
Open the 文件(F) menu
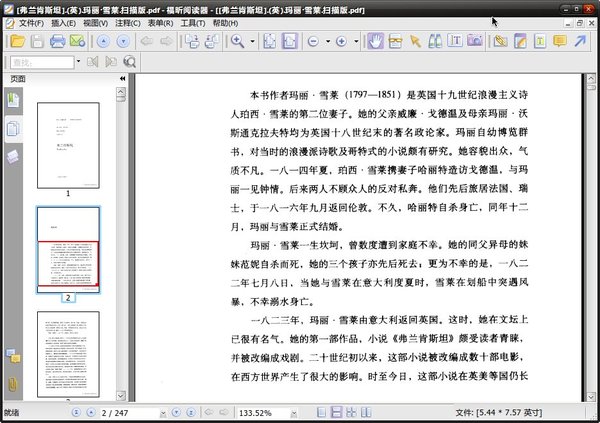tap(30, 22)
